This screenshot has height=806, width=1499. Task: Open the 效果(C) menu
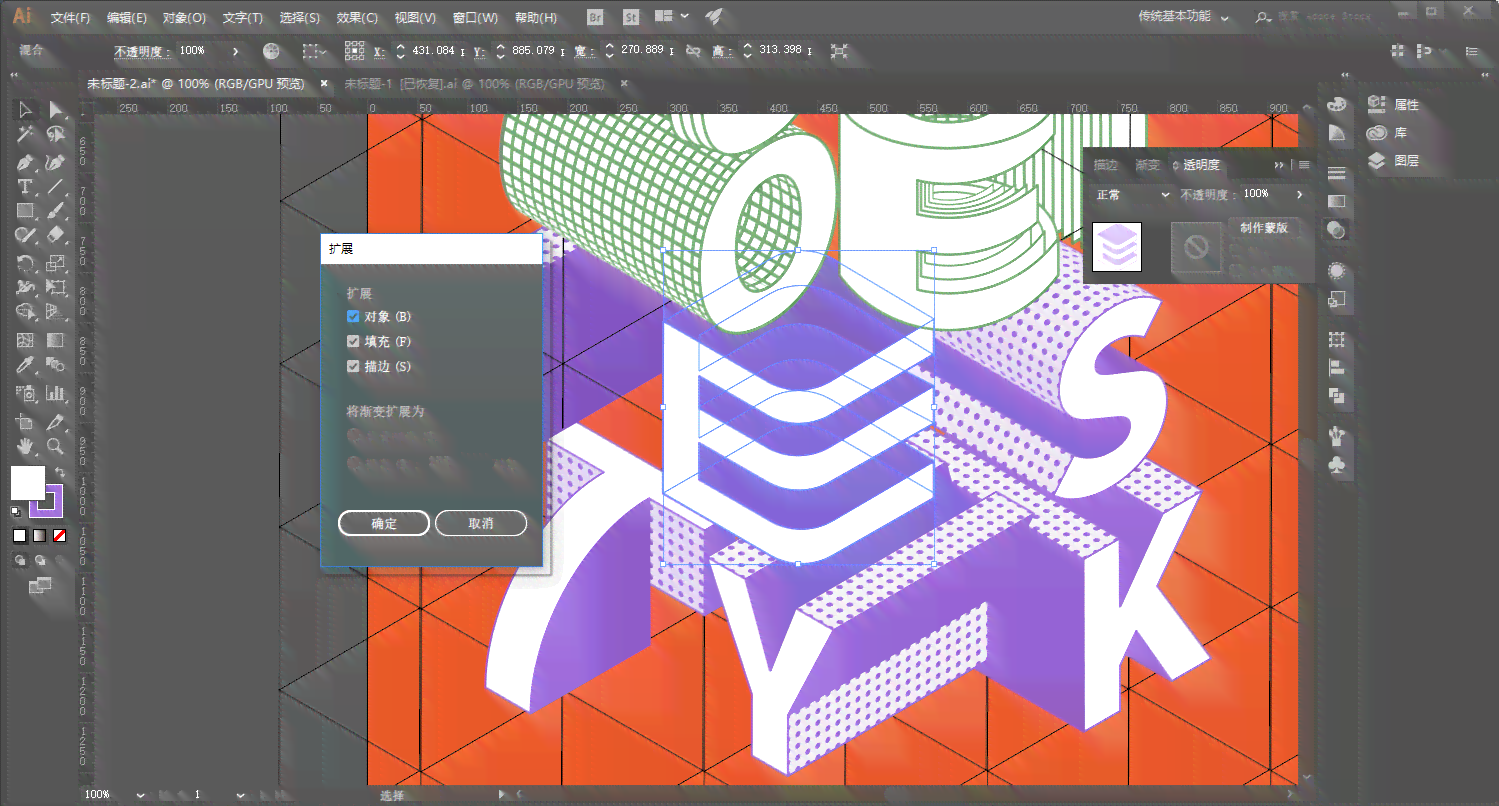tap(357, 18)
